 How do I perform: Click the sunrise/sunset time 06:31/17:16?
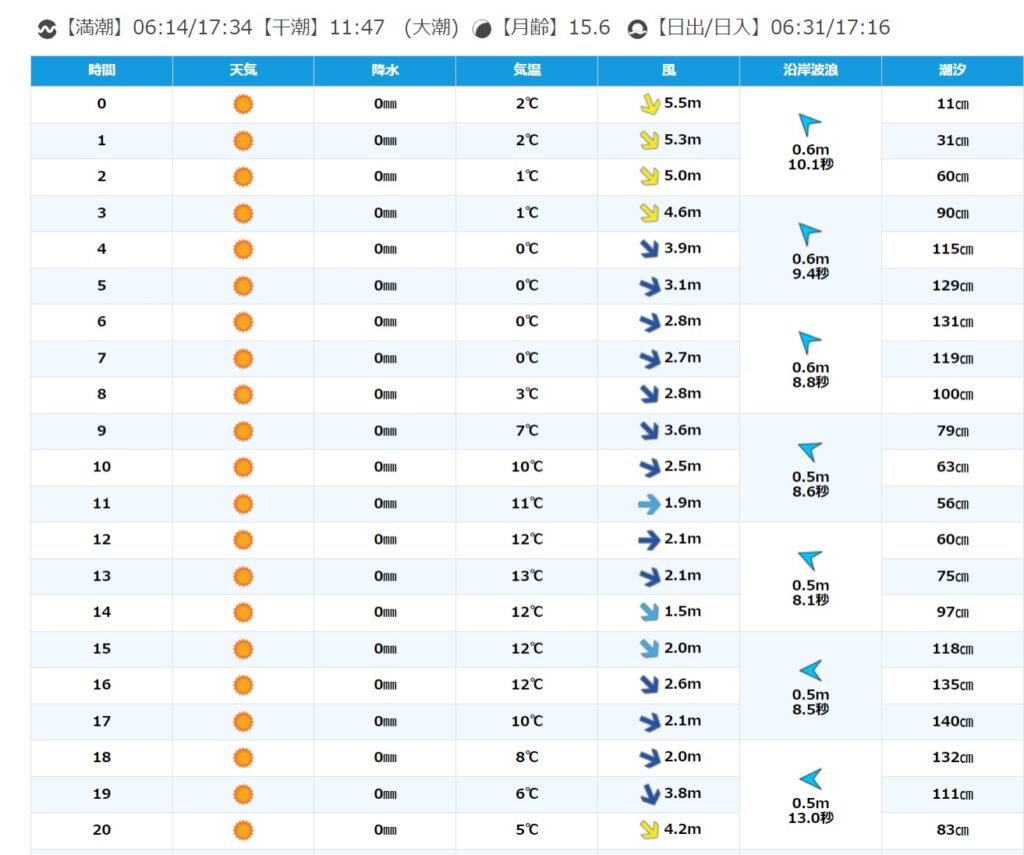(x=830, y=27)
